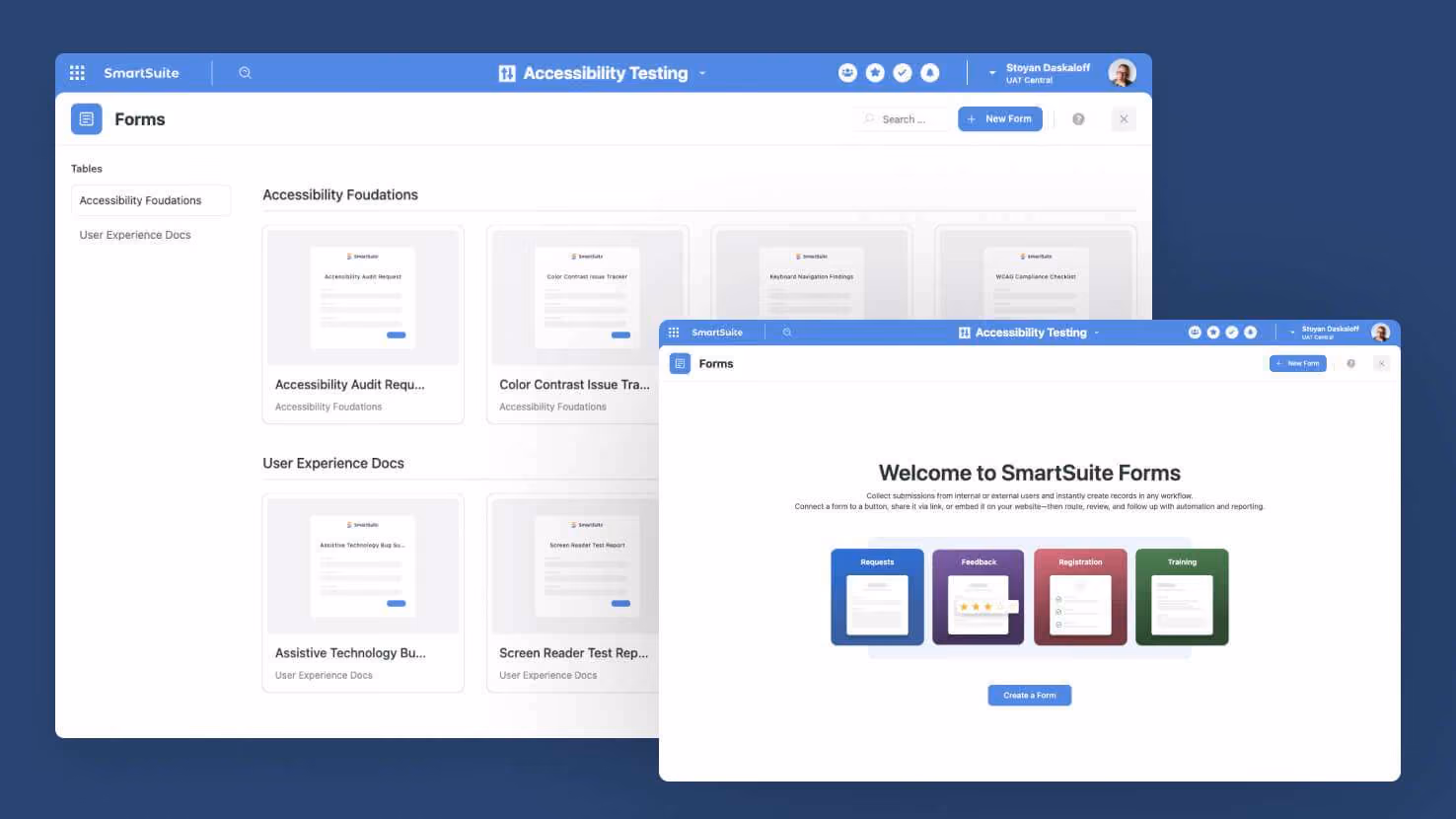The height and width of the screenshot is (819, 1456).
Task: Click the star favorites icon in front window header
Action: pos(1213,333)
